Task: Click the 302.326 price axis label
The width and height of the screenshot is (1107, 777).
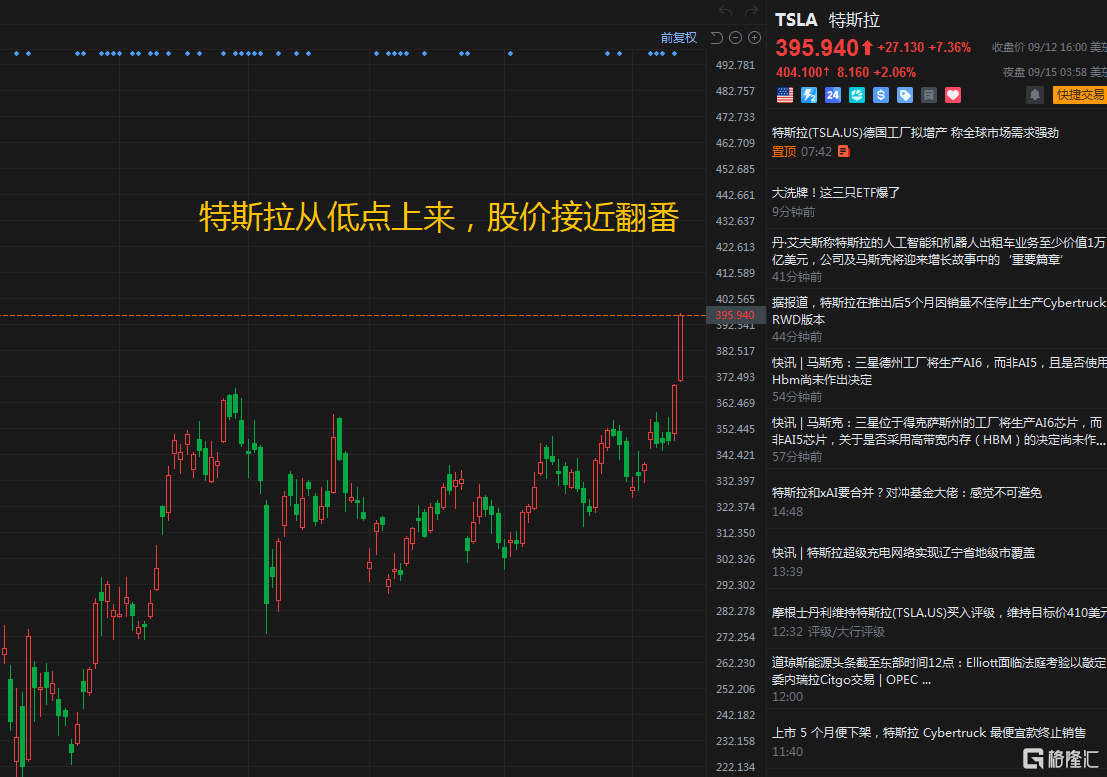Action: coord(735,559)
